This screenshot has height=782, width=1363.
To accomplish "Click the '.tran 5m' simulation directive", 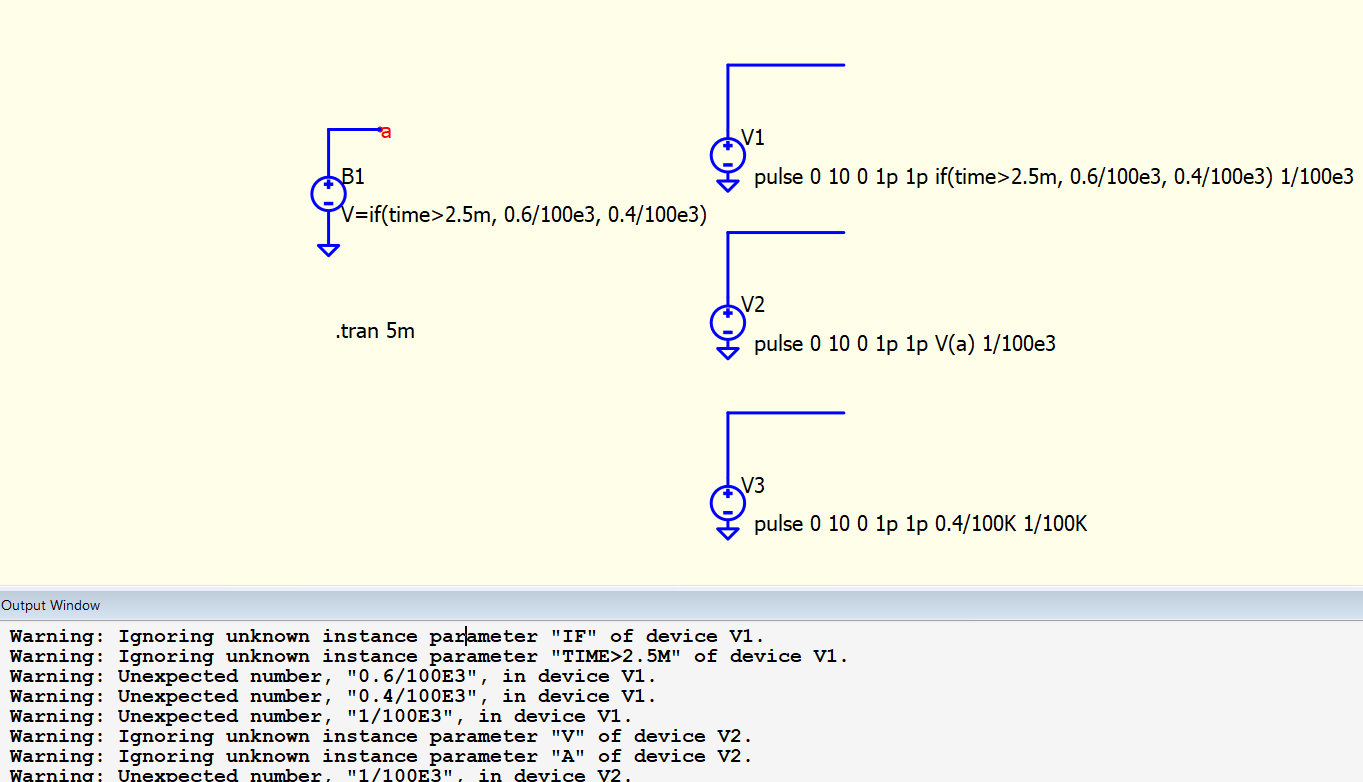I will point(375,331).
